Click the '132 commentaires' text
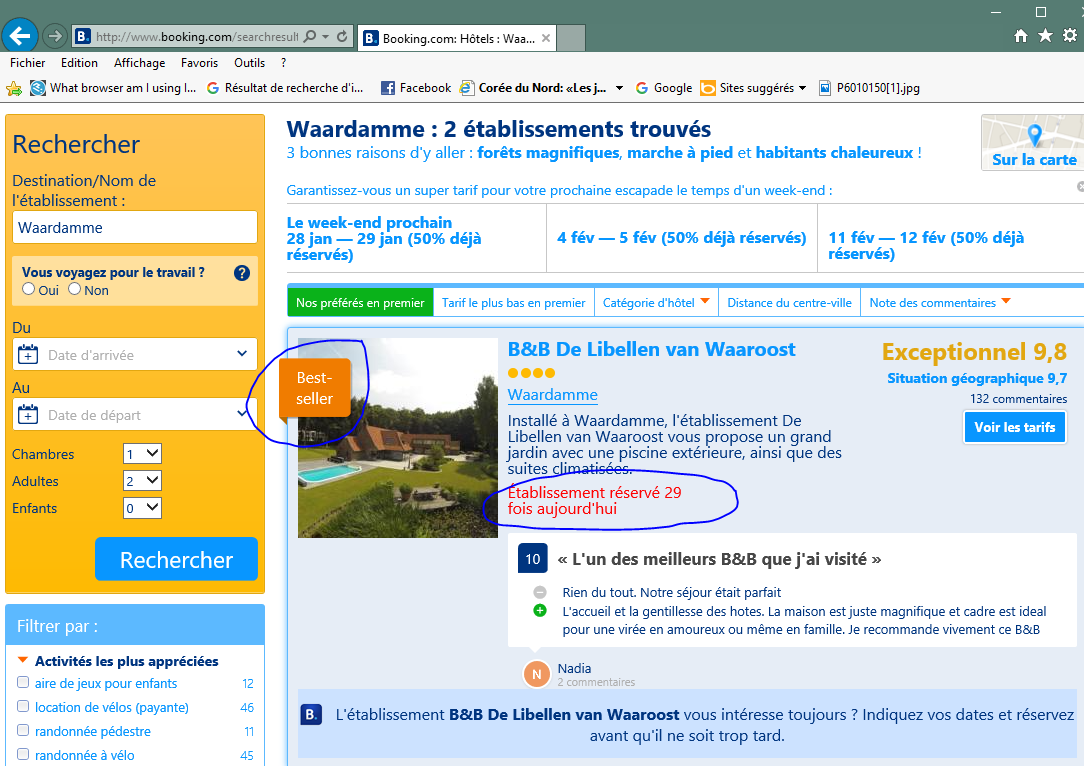The height and width of the screenshot is (766, 1084). pyautogui.click(x=1018, y=398)
